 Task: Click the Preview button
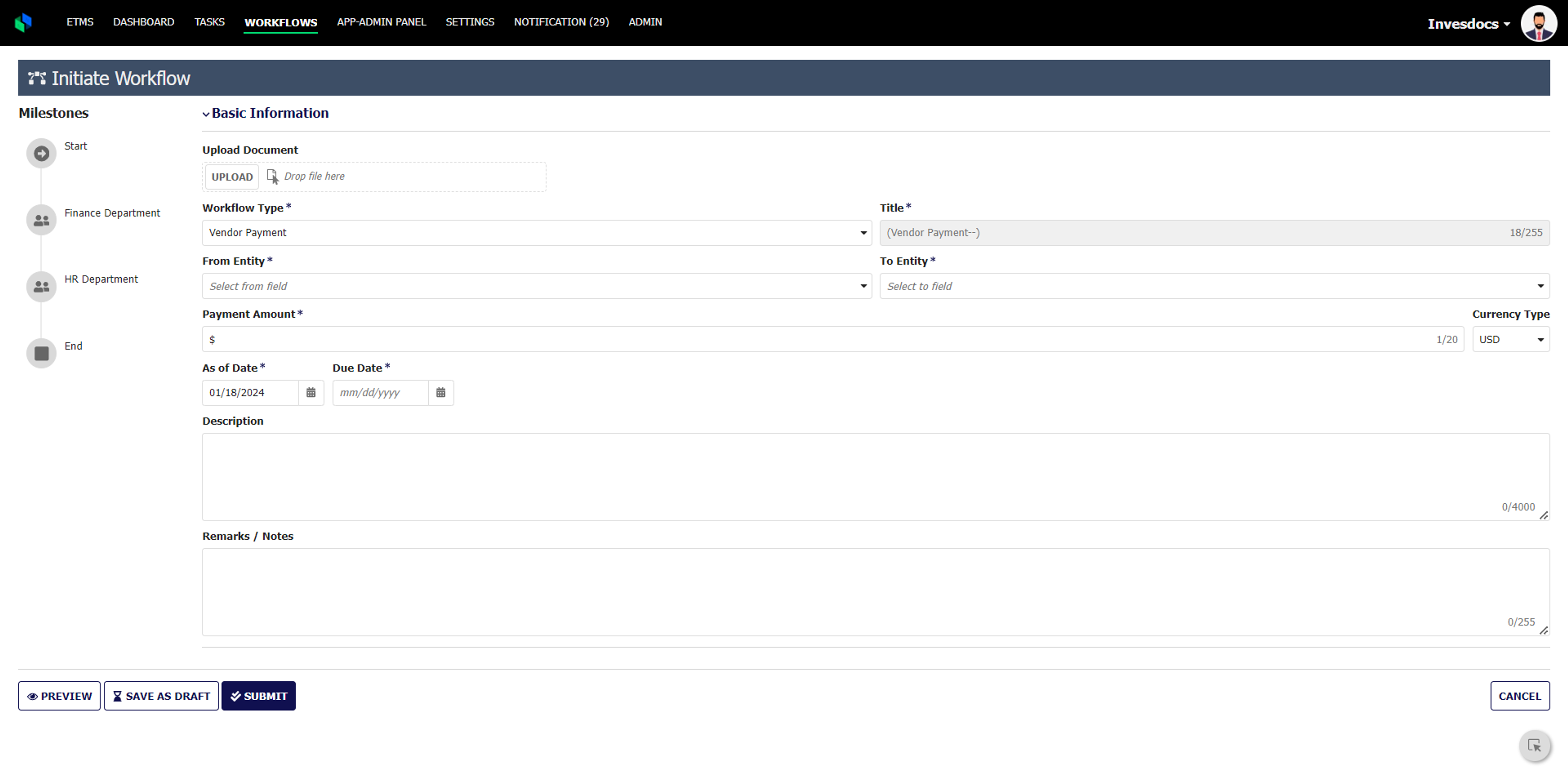[x=59, y=696]
